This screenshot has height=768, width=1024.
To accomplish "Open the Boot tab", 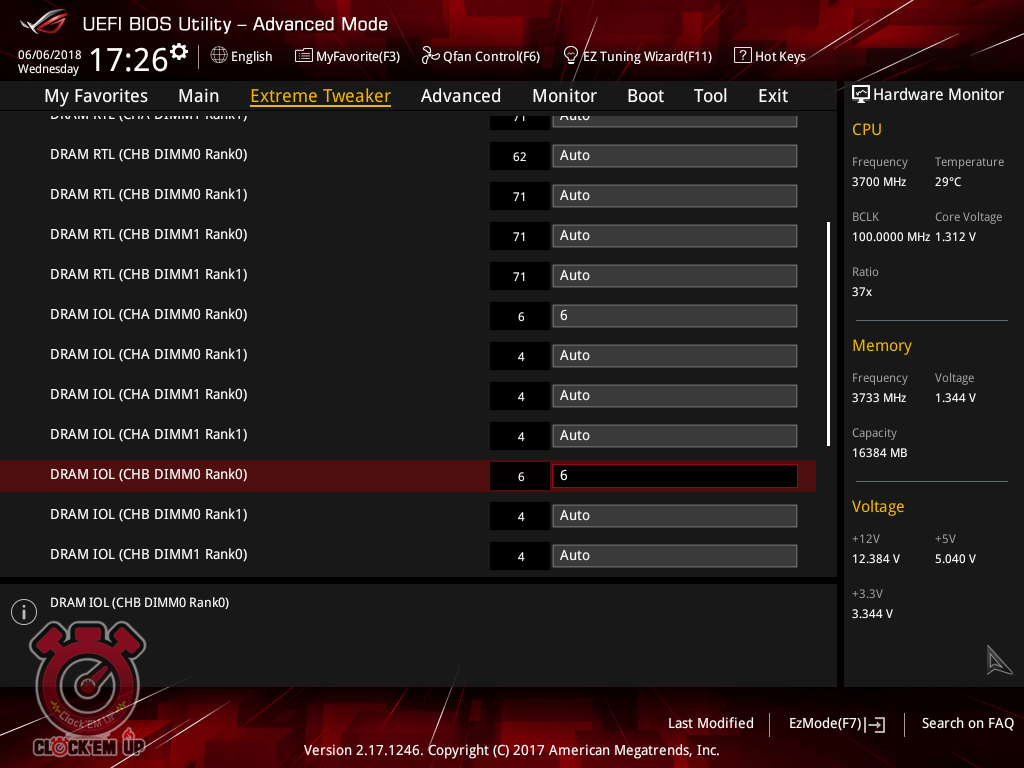I will pos(645,96).
